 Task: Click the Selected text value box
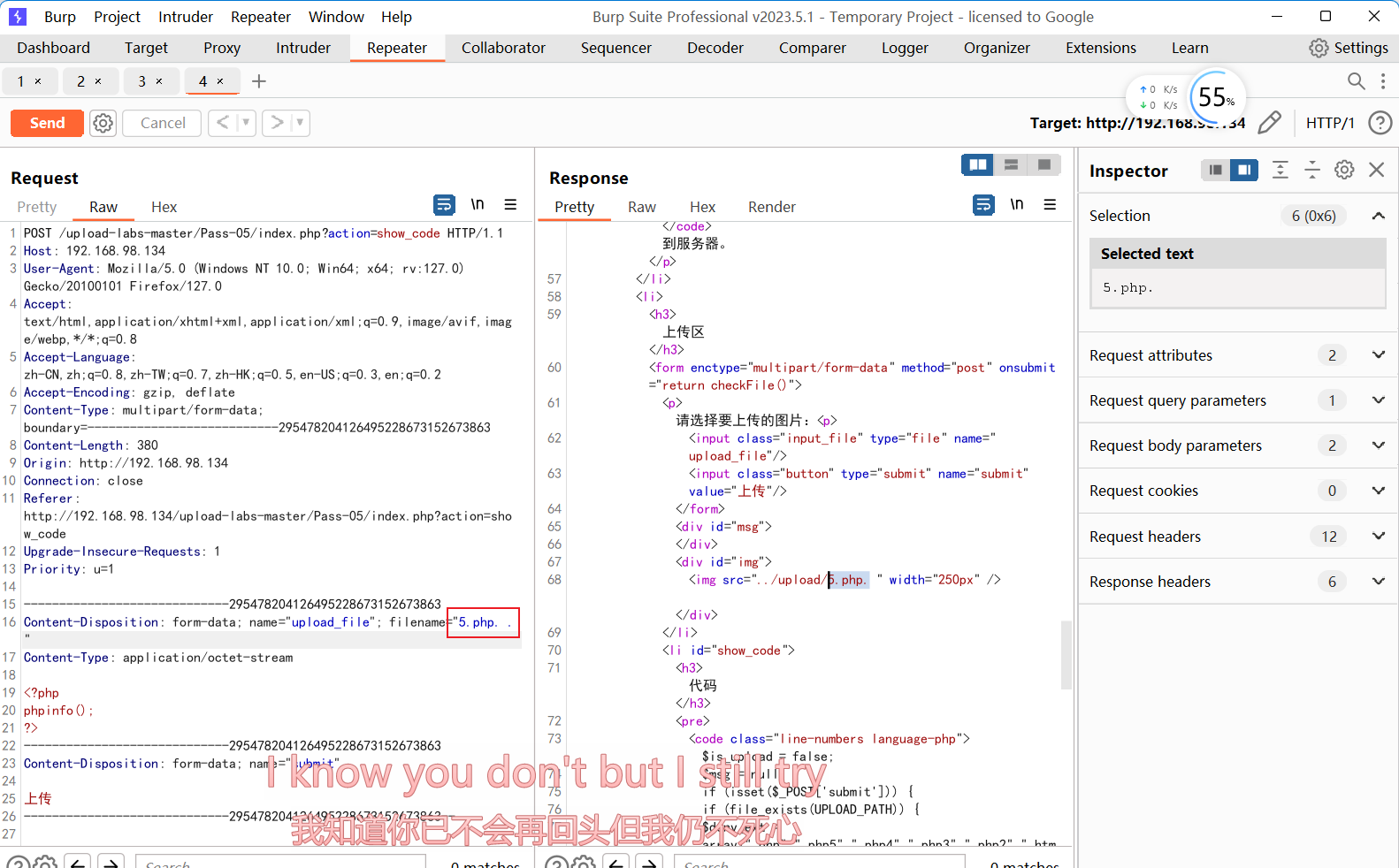(1237, 288)
